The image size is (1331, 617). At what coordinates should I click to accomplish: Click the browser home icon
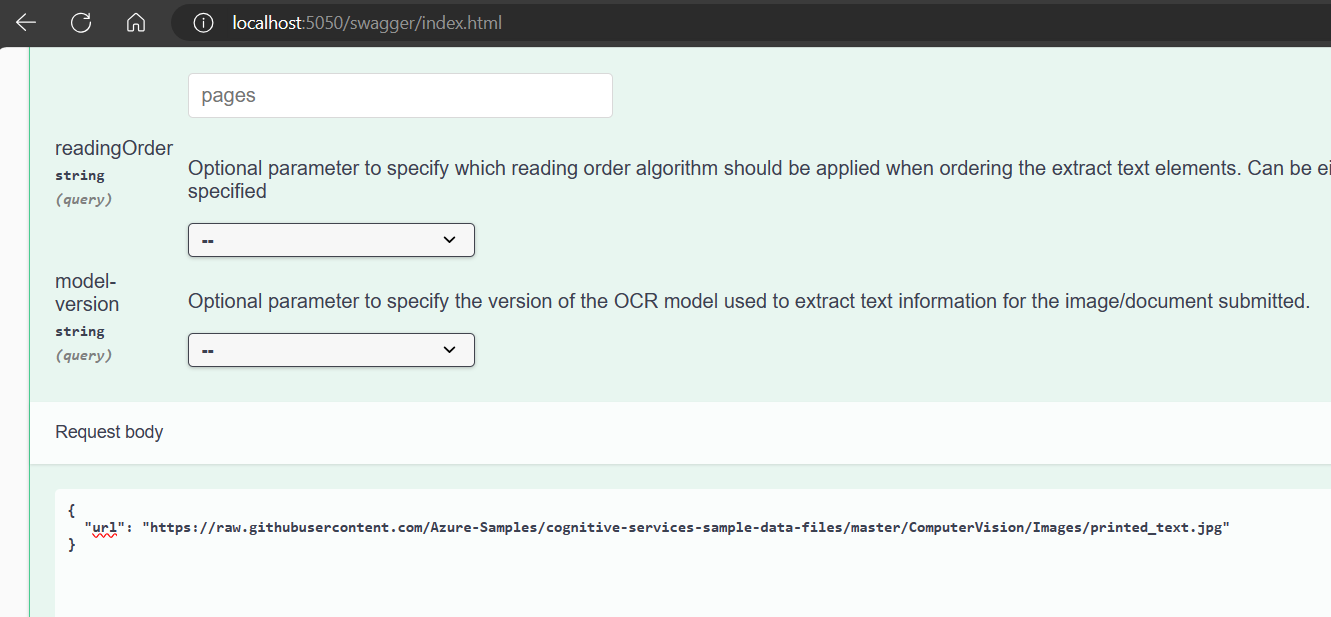click(135, 22)
